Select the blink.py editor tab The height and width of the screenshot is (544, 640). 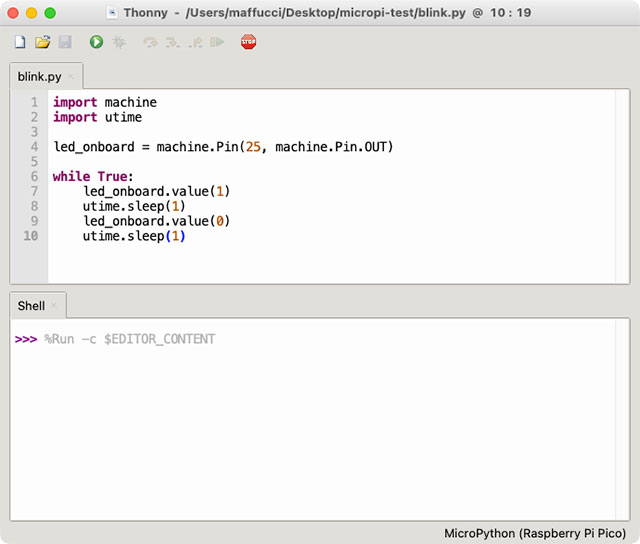[x=39, y=76]
